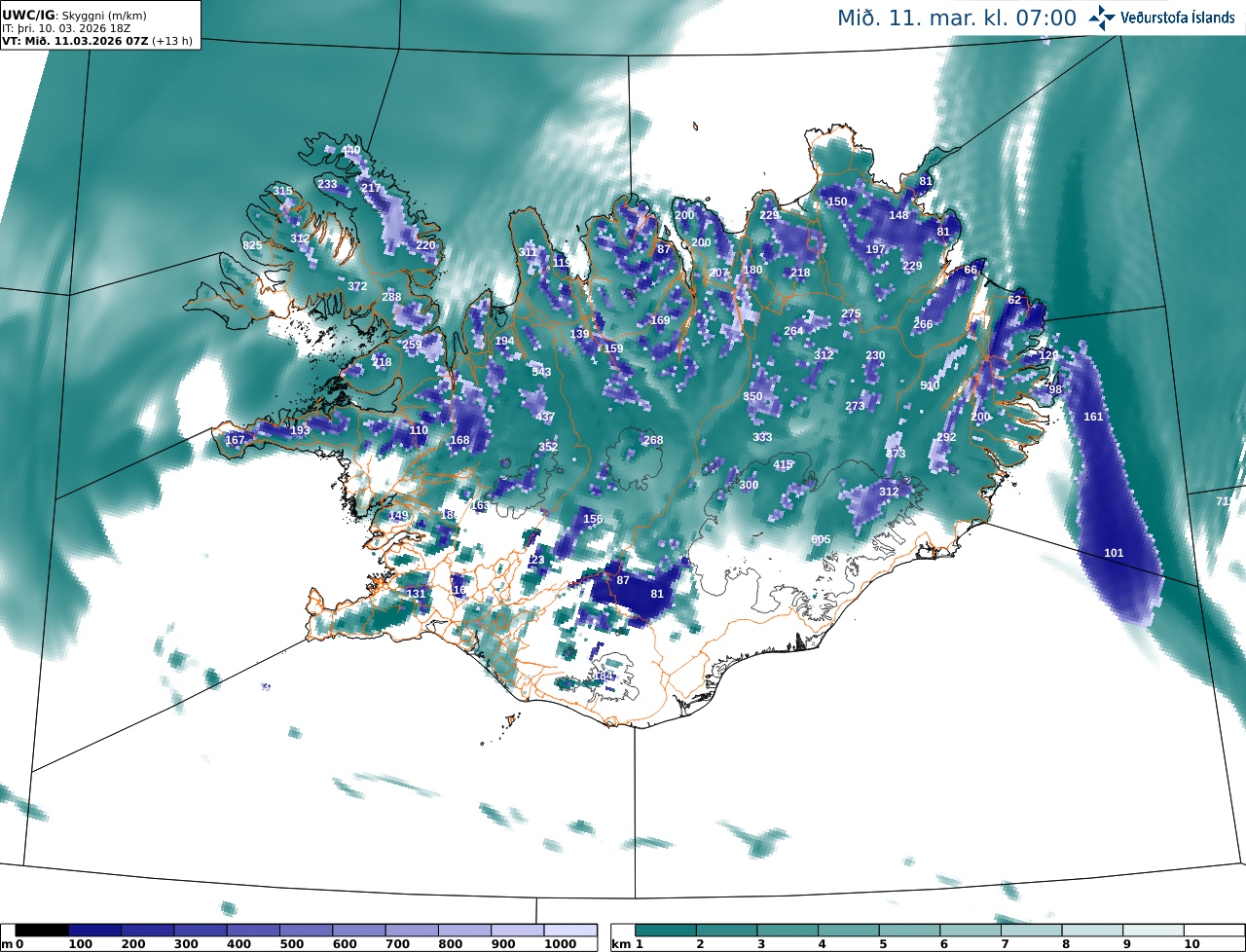Click the visibility value 373 on the map
This screenshot has height=952, width=1246.
(896, 454)
